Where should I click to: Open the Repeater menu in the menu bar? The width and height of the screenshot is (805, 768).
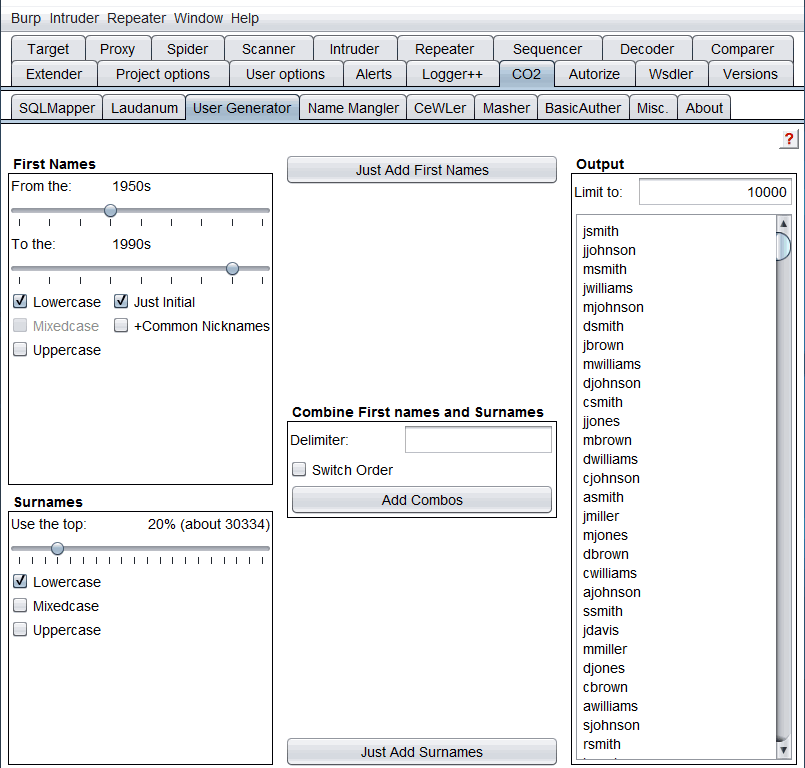pos(136,18)
